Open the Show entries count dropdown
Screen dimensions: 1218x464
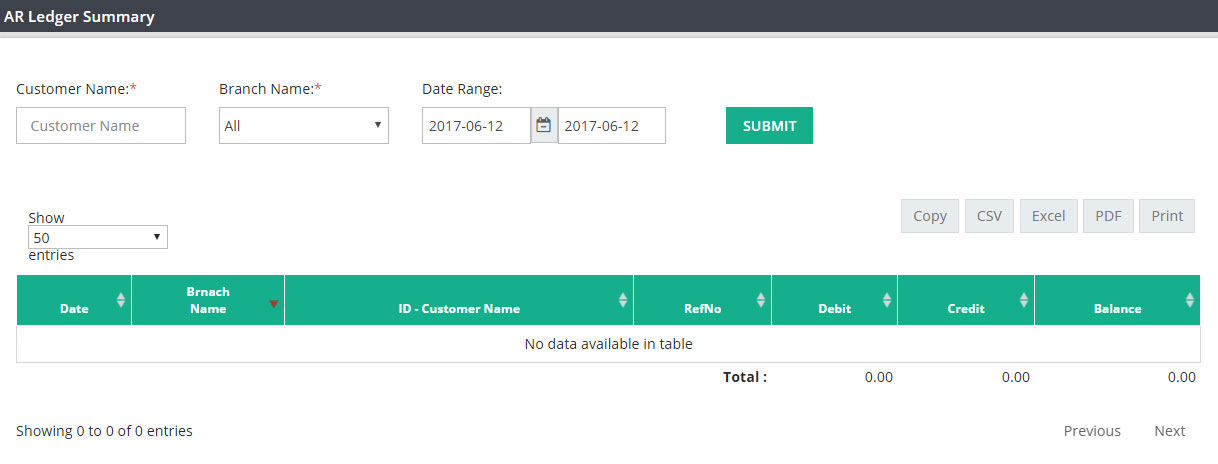point(98,237)
